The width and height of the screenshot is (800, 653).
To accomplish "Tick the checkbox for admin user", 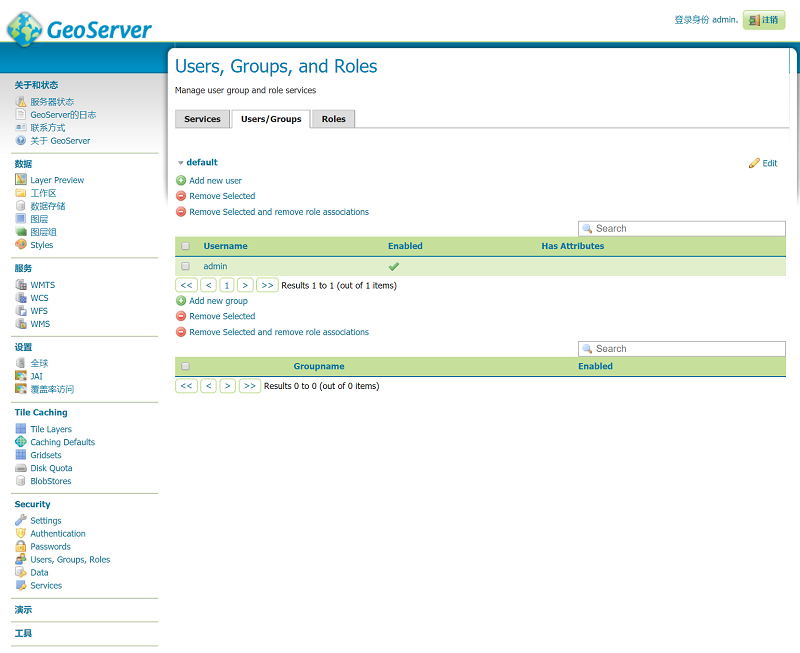I will (185, 267).
